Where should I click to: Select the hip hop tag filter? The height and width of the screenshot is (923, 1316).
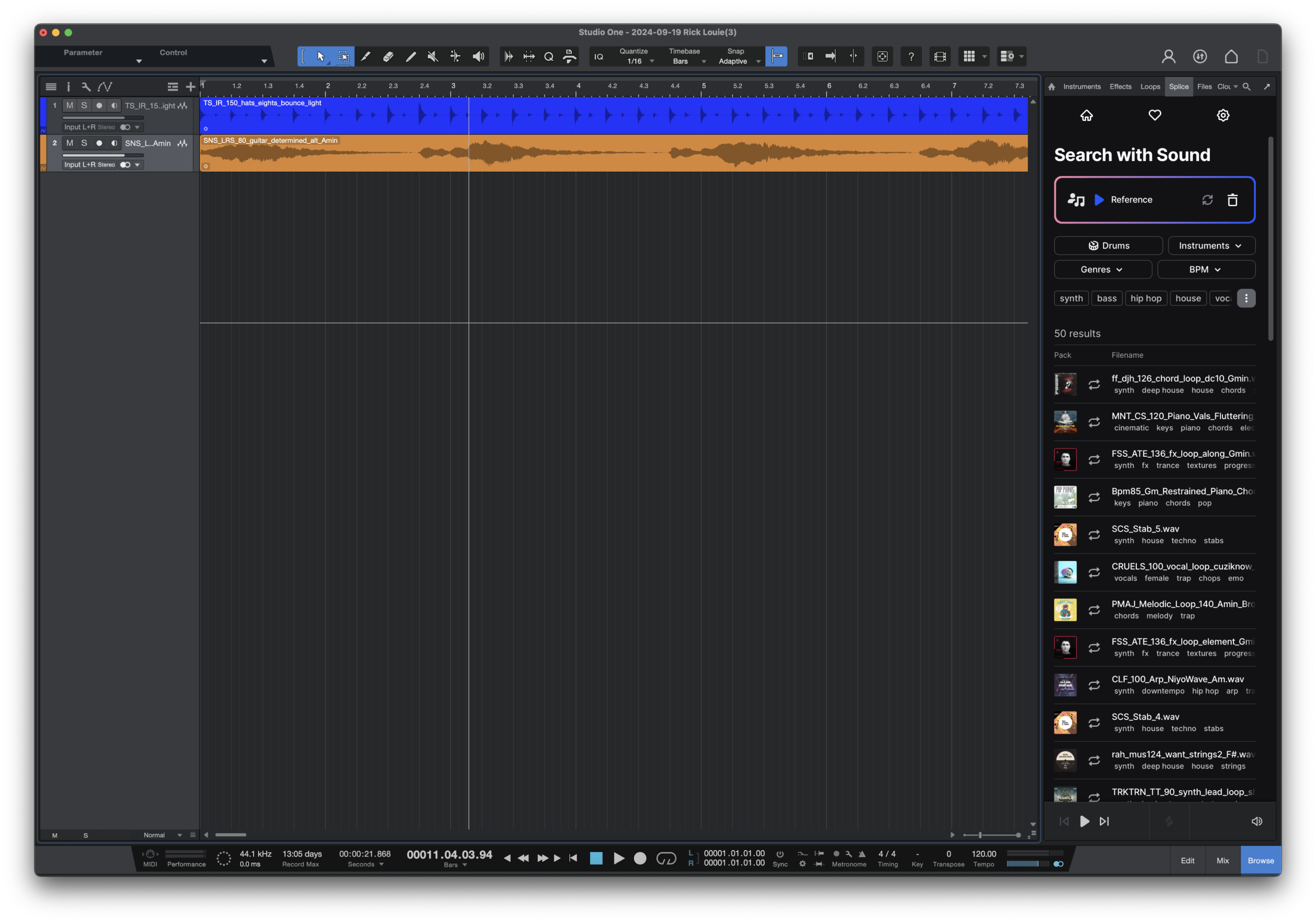tap(1146, 298)
